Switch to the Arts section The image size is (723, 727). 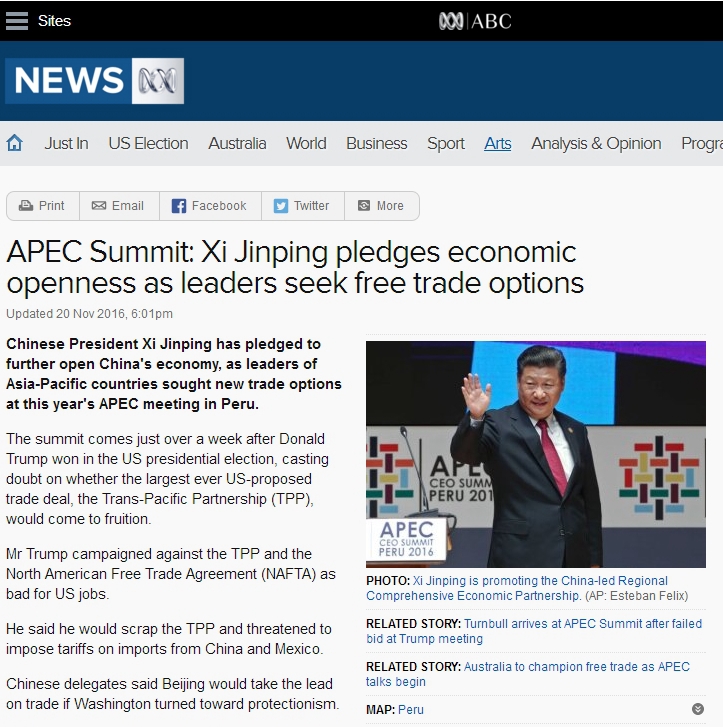(497, 143)
